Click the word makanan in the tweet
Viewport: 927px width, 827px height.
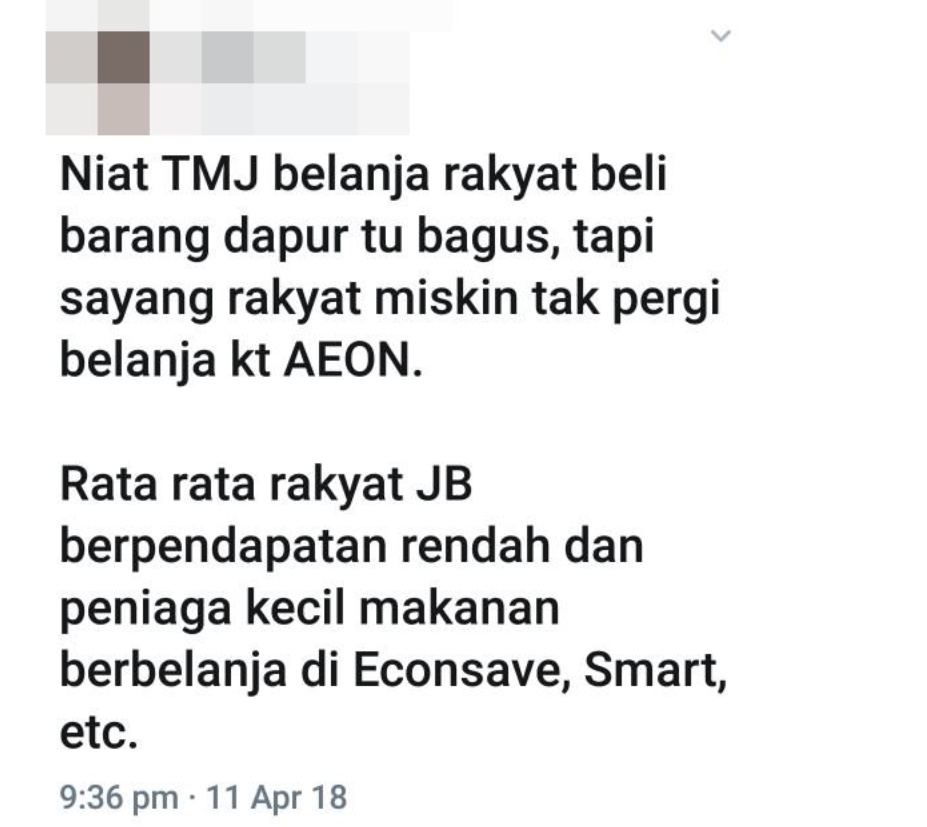(459, 609)
